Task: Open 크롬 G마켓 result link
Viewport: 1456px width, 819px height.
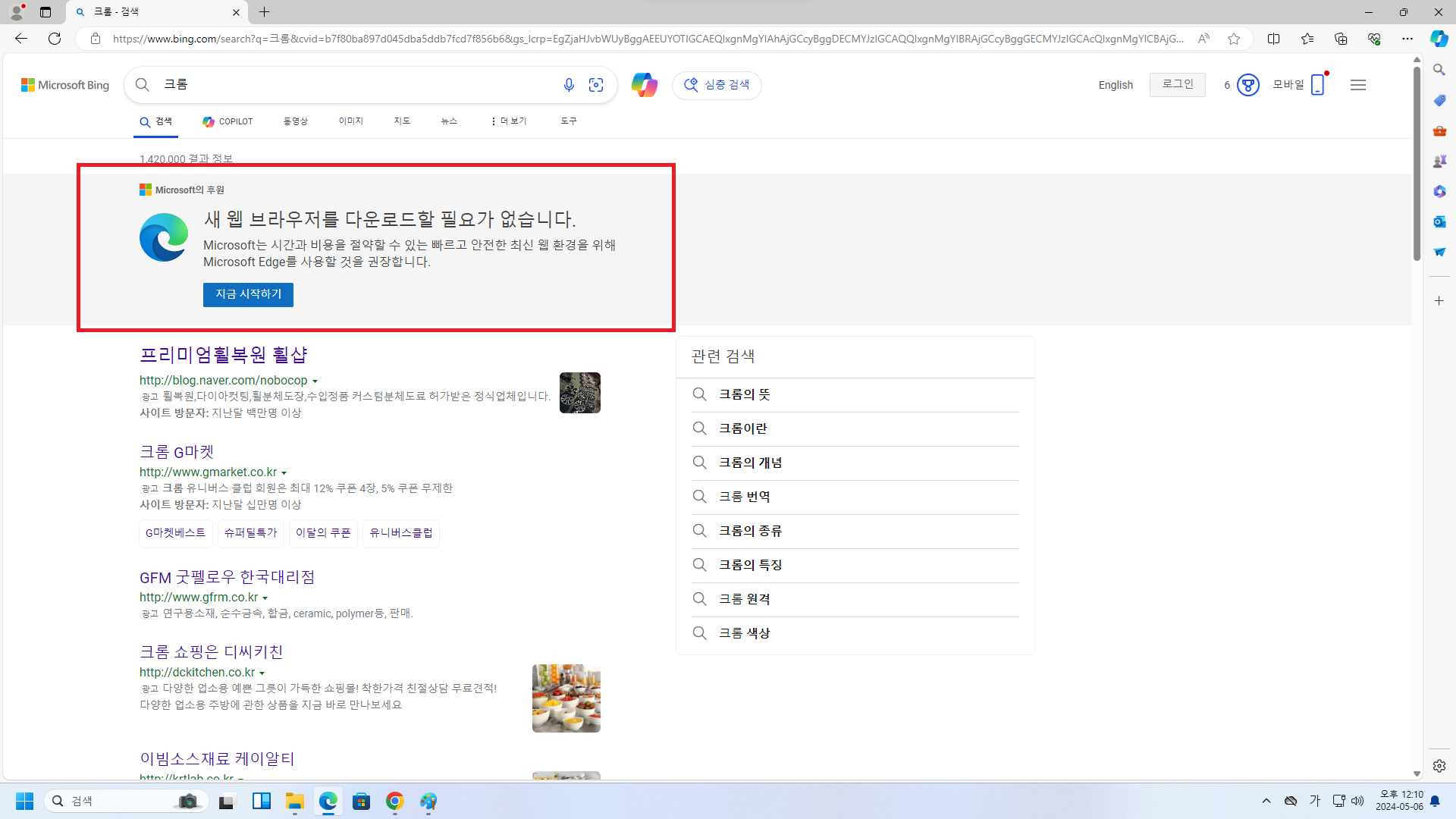Action: coord(177,452)
